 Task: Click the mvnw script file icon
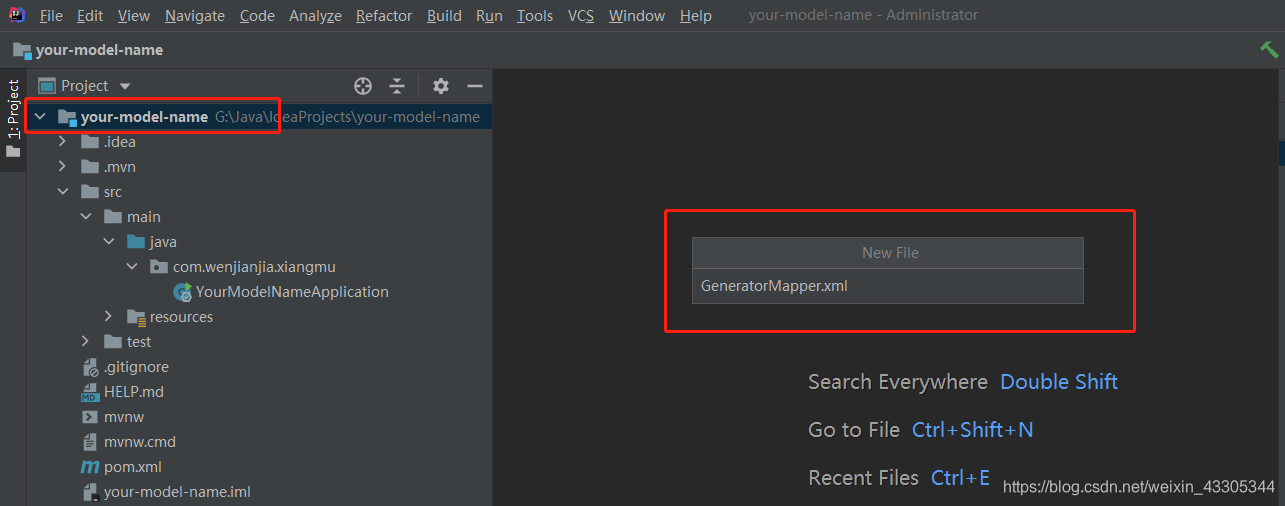click(x=90, y=417)
